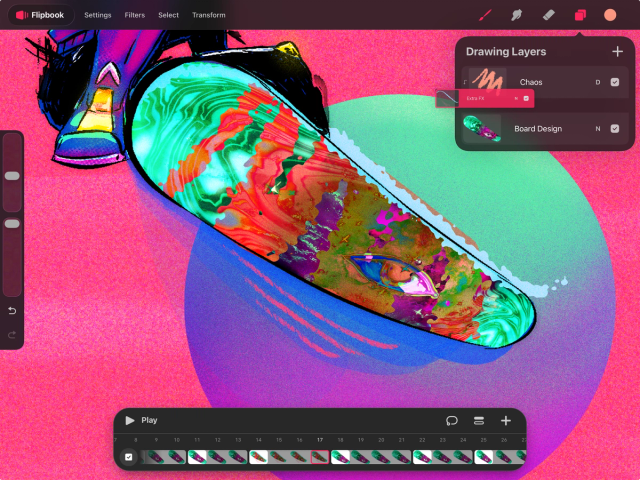Open the Filters menu
This screenshot has height=480, width=640.
[x=135, y=15]
